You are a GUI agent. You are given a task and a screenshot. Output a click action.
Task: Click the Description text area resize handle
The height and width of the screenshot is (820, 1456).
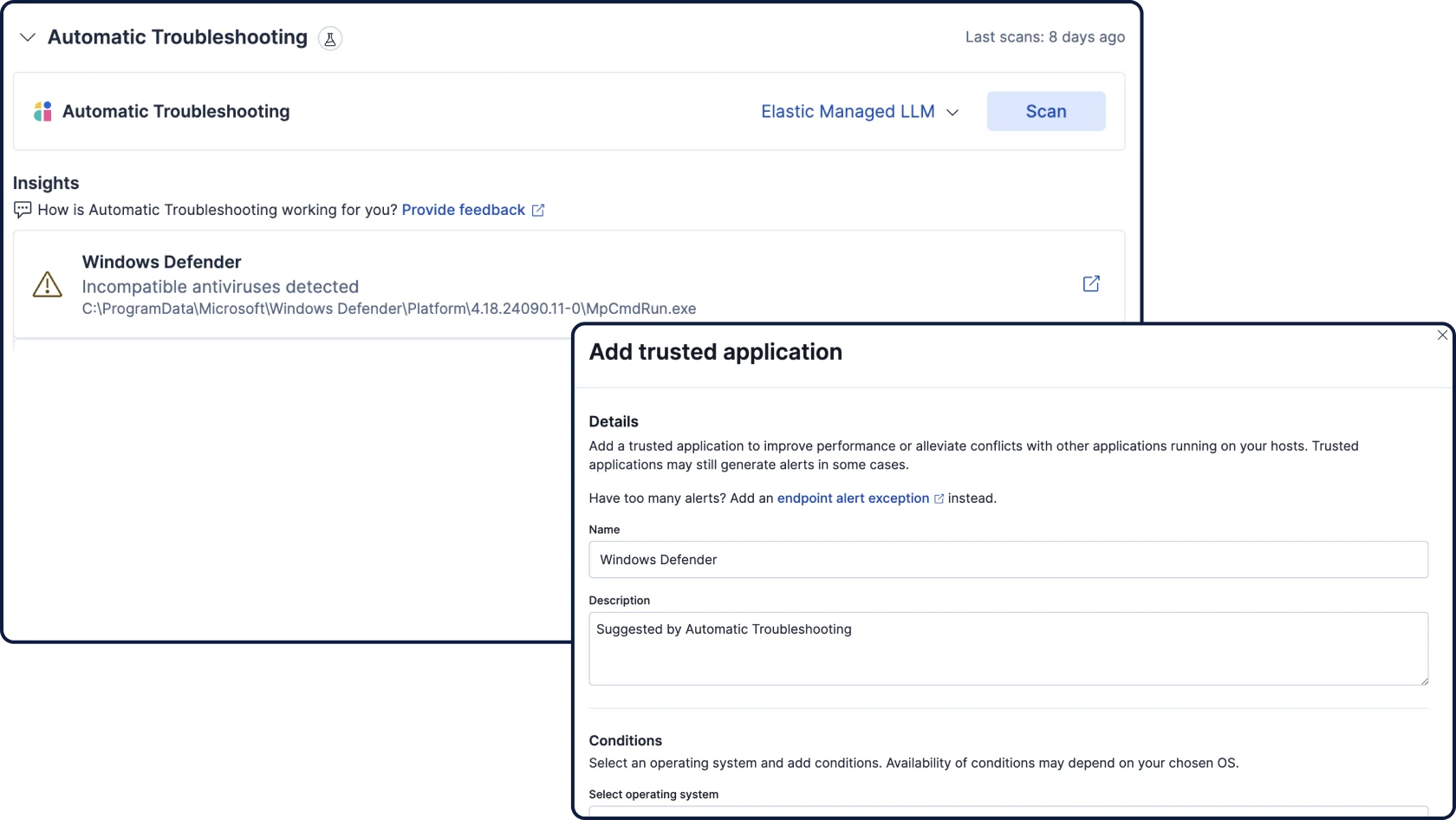click(x=1423, y=680)
